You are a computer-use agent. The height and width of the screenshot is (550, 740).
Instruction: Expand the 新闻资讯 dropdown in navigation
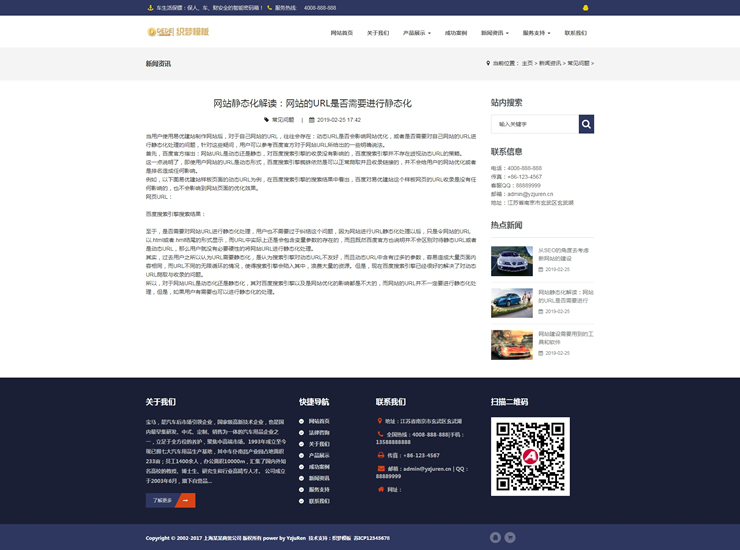coord(496,33)
